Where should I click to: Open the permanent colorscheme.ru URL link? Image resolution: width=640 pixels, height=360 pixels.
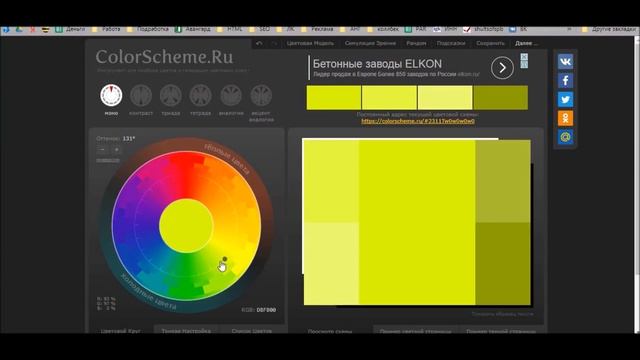(x=418, y=121)
